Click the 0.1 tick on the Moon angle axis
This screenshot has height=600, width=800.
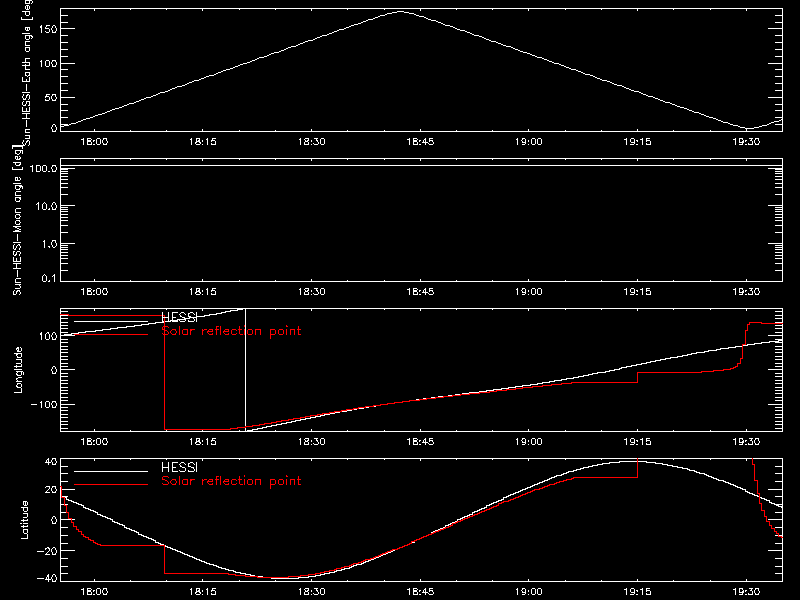(49, 278)
